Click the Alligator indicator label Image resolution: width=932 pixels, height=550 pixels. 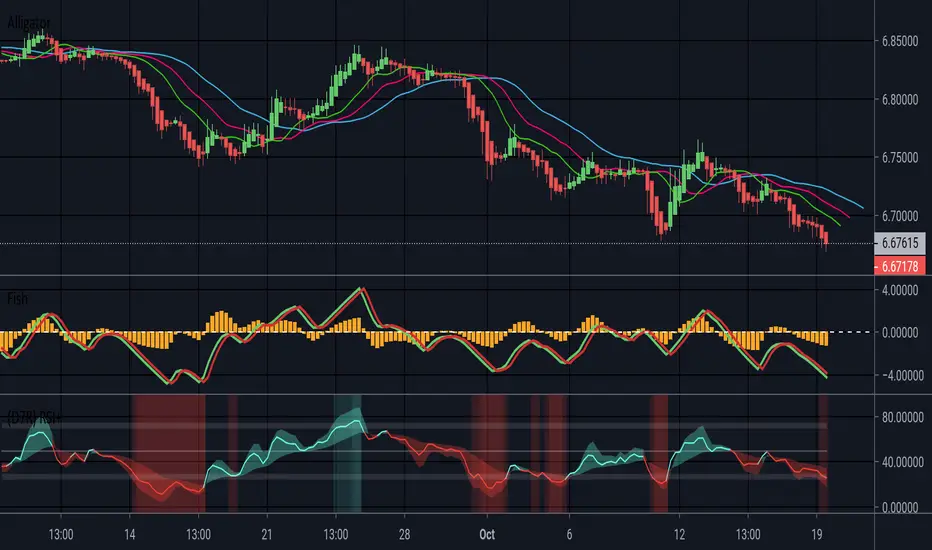click(29, 23)
